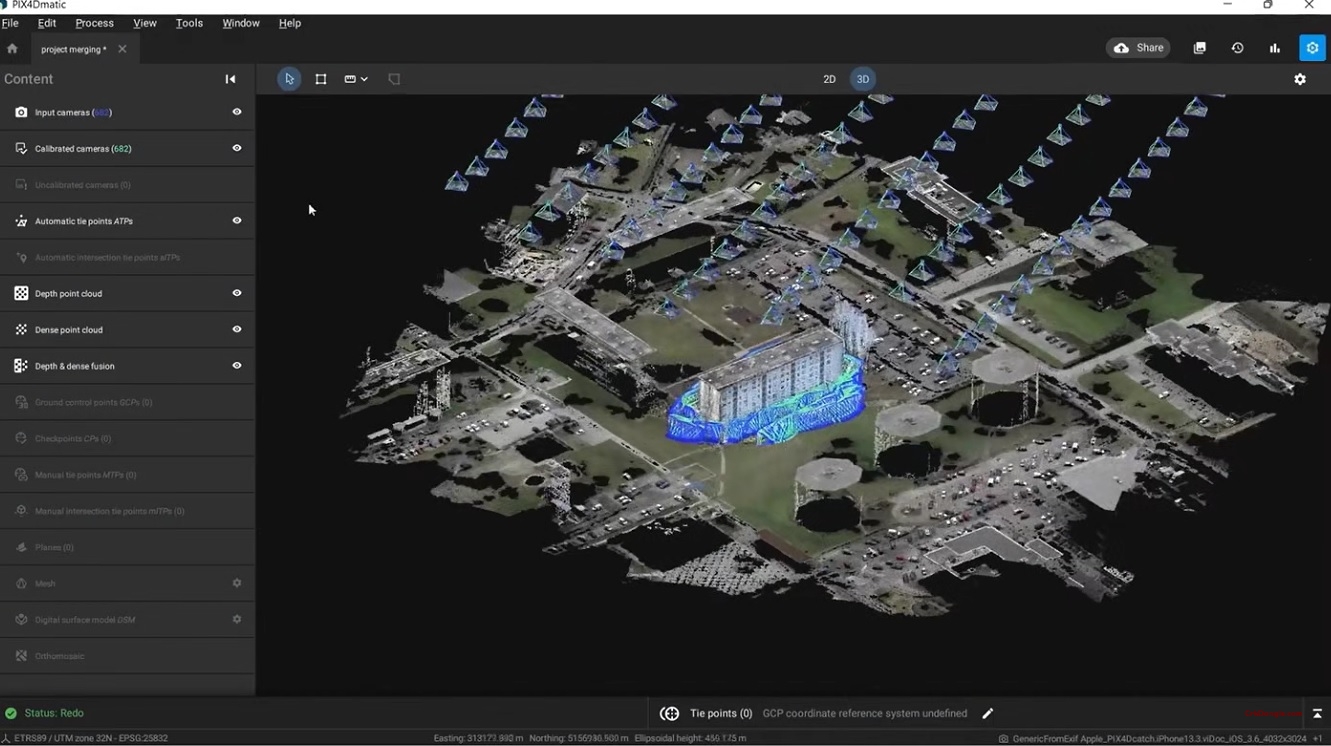This screenshot has width=1331, height=746.
Task: Select the polygon annotation tool
Action: (394, 78)
